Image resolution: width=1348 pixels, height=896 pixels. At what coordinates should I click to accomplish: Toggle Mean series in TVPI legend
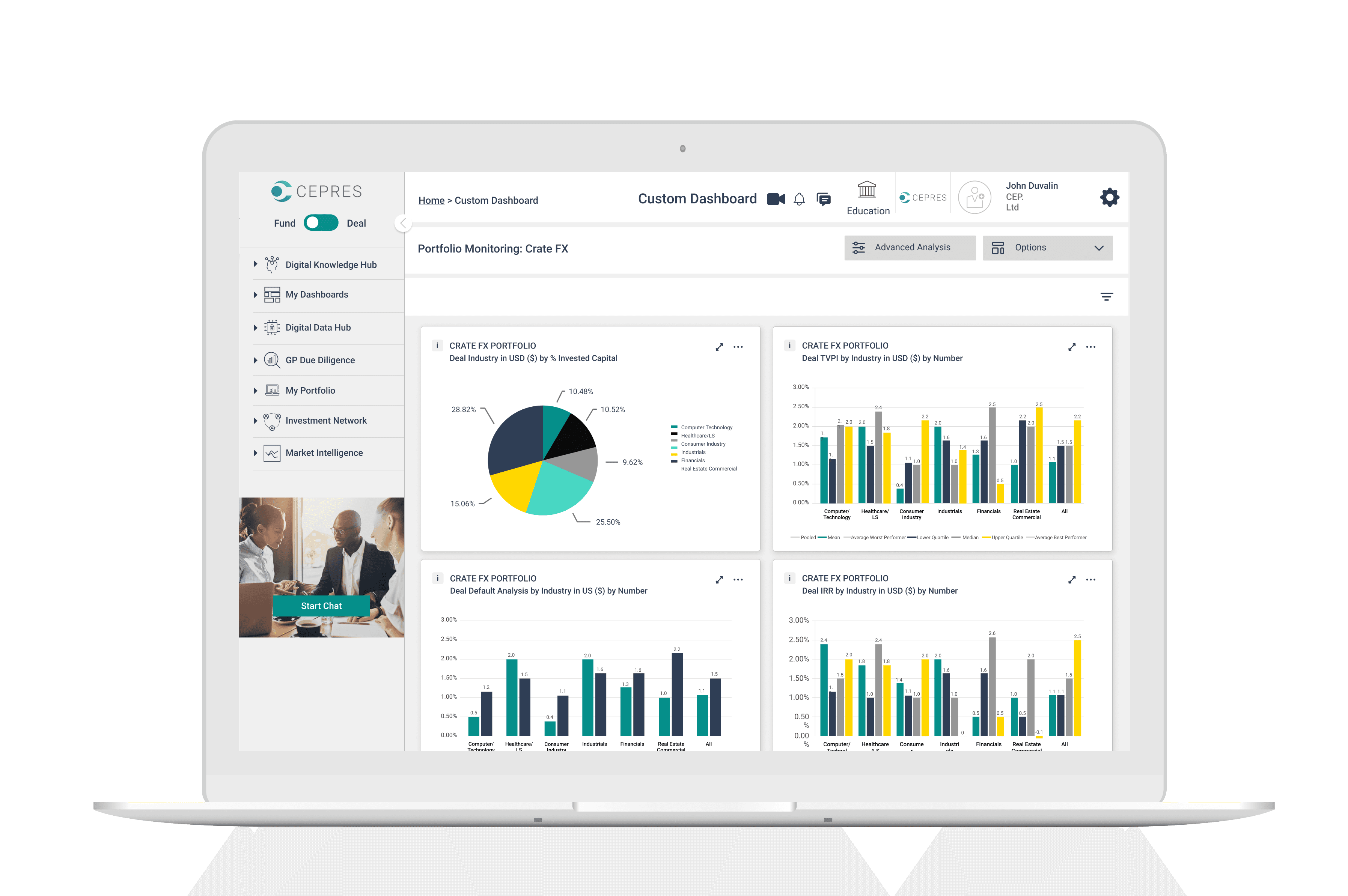[x=829, y=537]
